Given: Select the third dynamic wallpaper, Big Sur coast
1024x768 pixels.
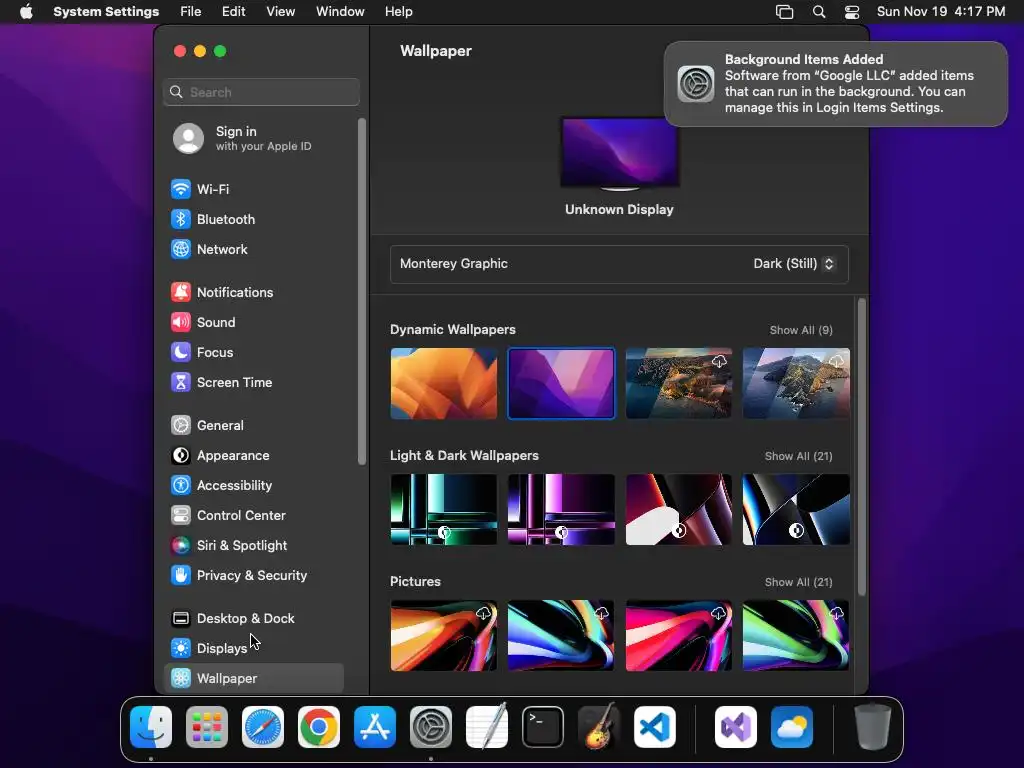Looking at the screenshot, I should coord(679,383).
